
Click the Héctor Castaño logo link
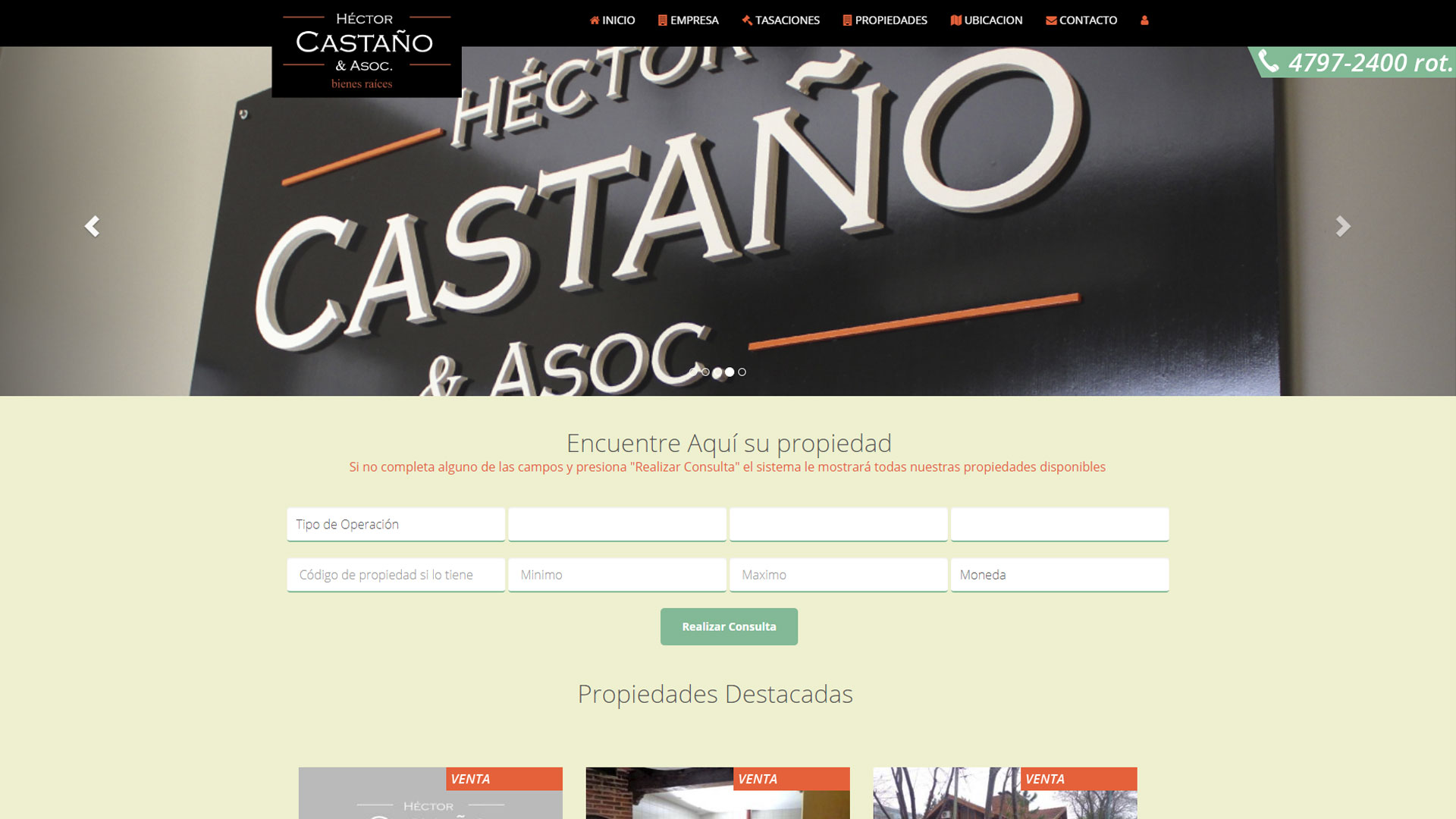pyautogui.click(x=366, y=52)
